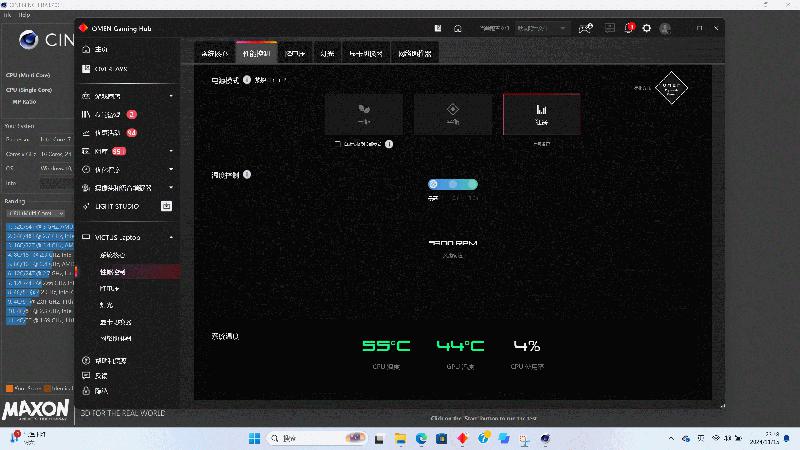Open the highlighted performance control sidebar entry
The image size is (800, 450).
pyautogui.click(x=113, y=272)
